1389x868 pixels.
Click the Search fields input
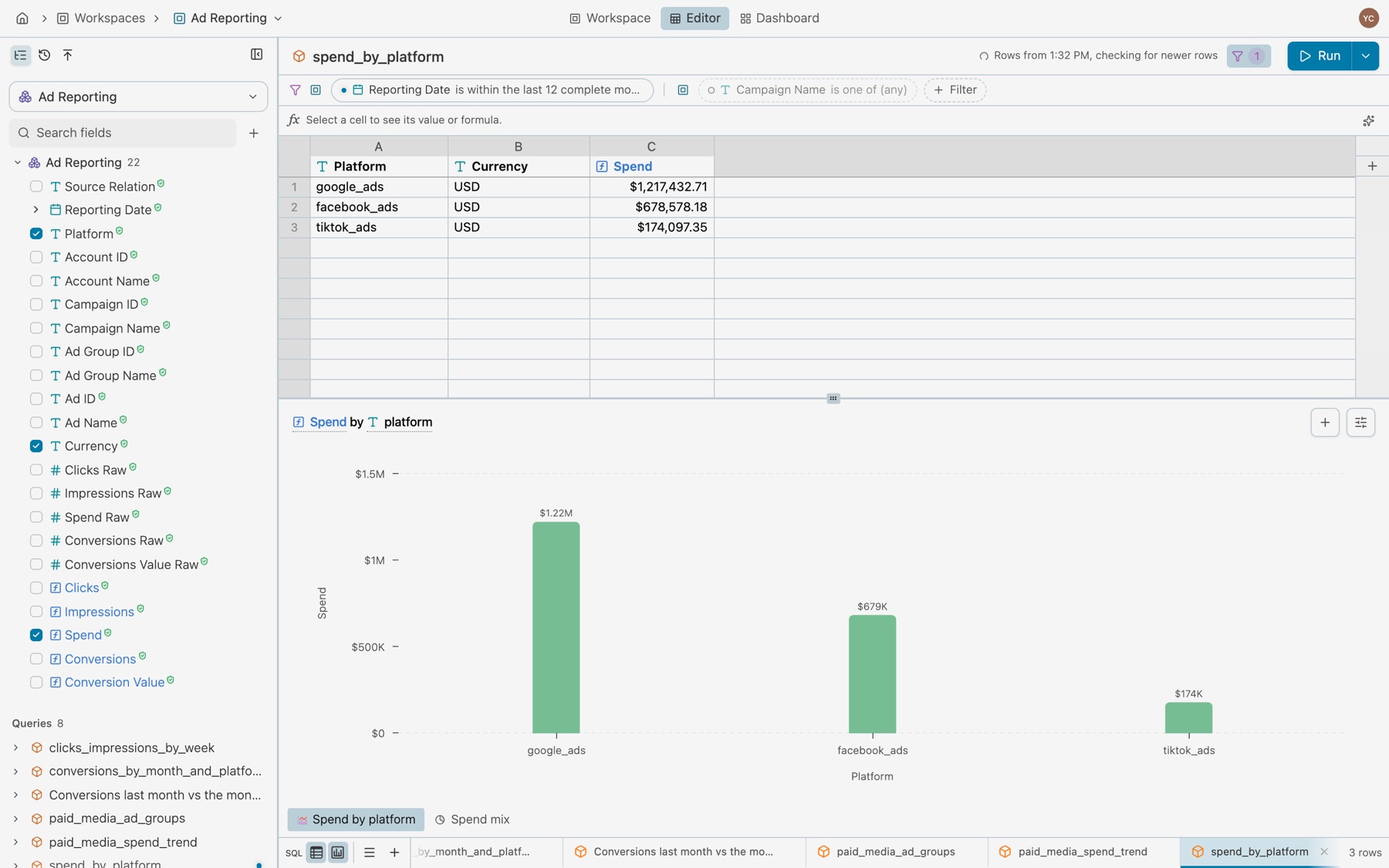pos(123,133)
